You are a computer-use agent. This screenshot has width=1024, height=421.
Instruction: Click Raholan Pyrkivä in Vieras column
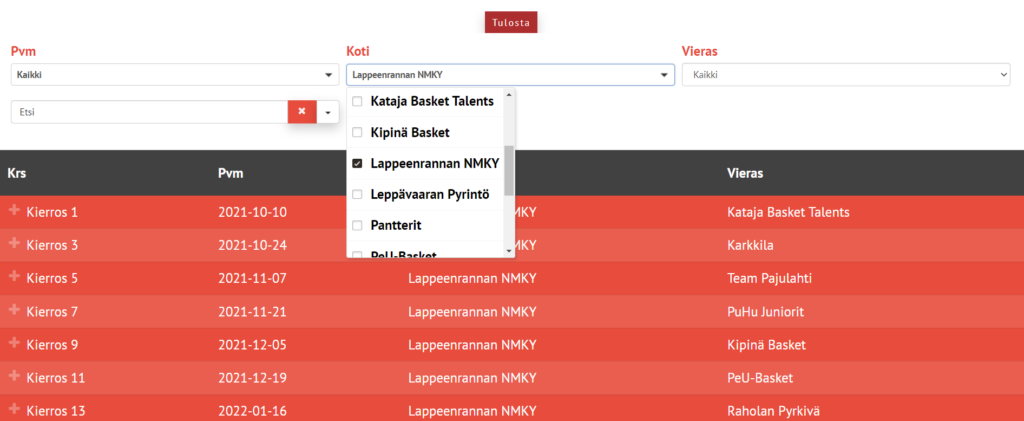tap(773, 411)
